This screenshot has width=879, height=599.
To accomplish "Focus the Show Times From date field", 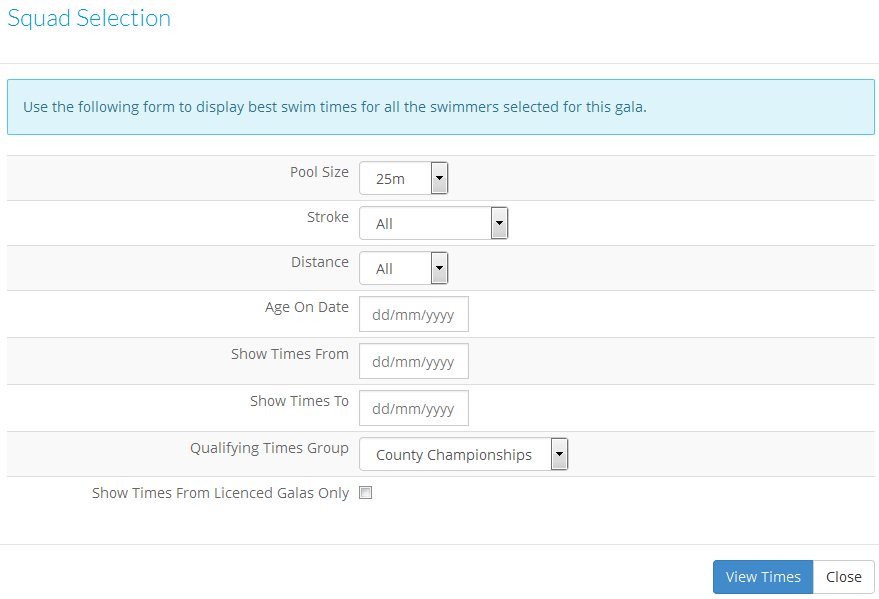I will pos(414,361).
